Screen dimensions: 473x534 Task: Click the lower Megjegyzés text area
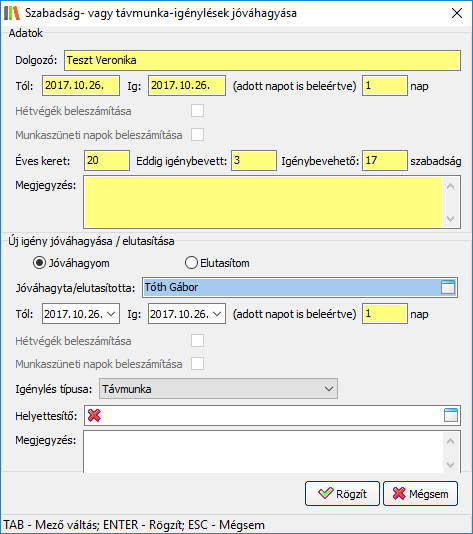tap(263, 452)
